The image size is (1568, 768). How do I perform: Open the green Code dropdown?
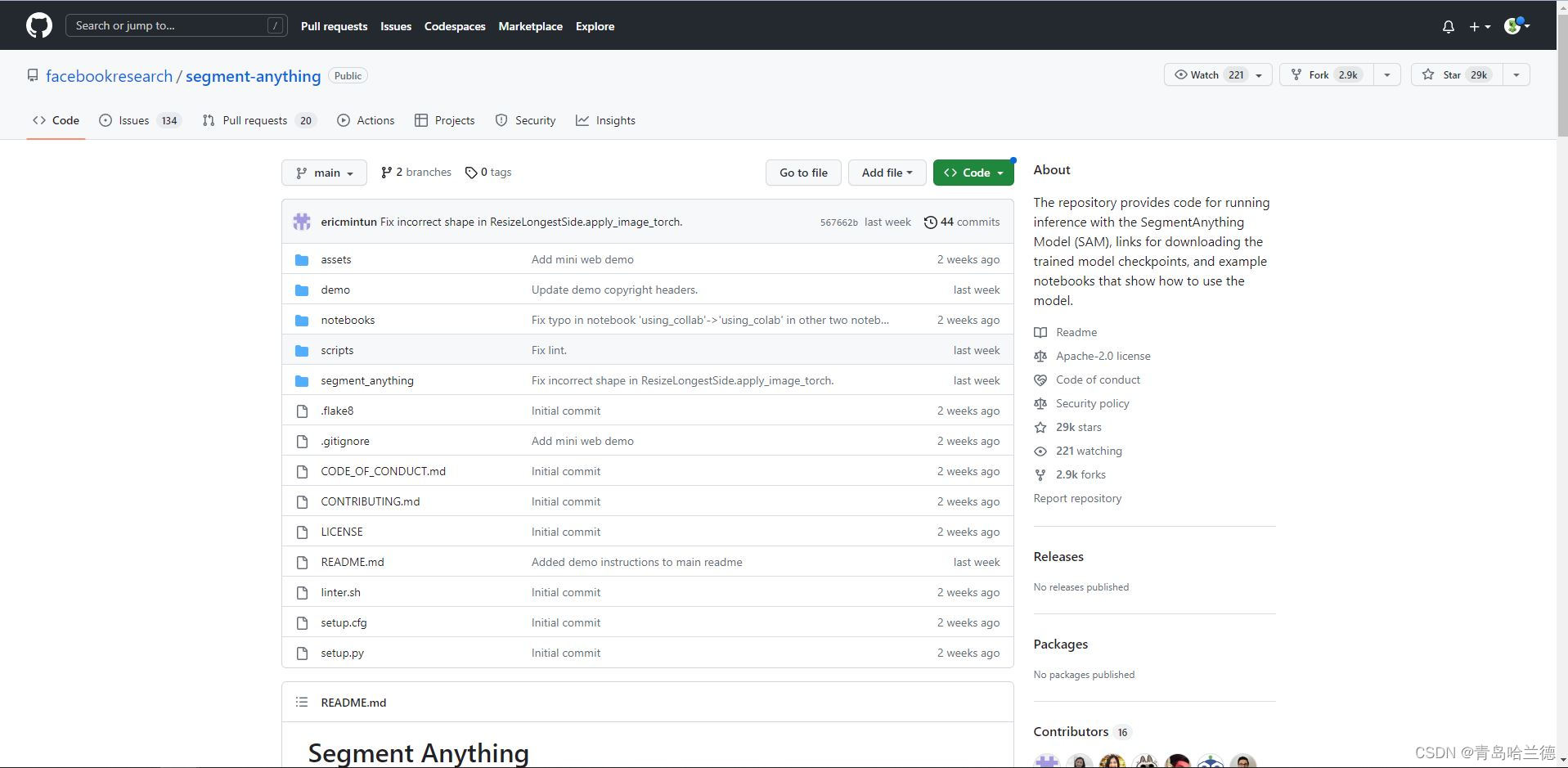[973, 173]
